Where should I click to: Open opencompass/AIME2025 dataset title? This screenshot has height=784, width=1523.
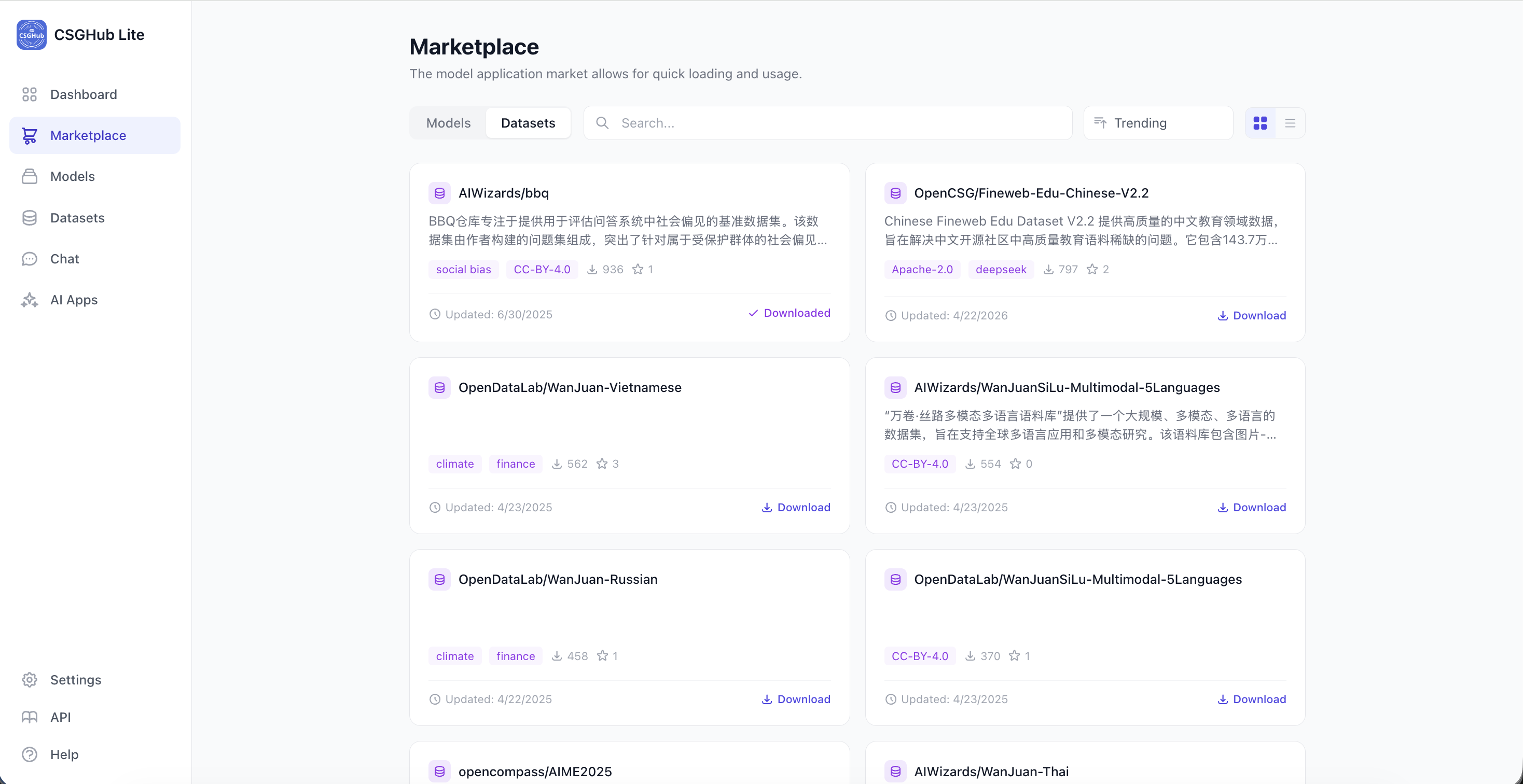tap(535, 772)
